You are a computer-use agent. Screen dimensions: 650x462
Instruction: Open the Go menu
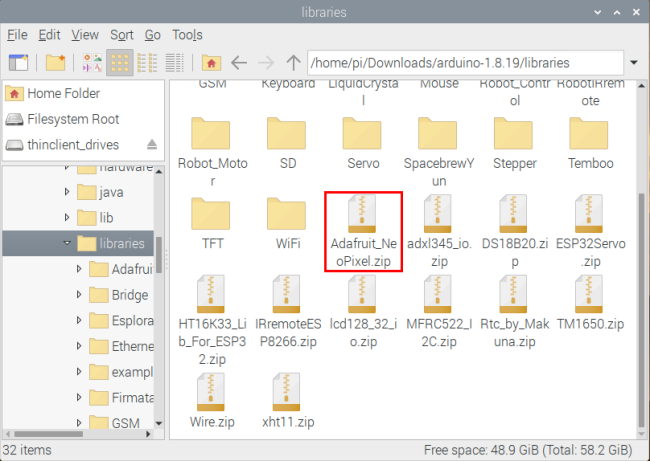[153, 35]
